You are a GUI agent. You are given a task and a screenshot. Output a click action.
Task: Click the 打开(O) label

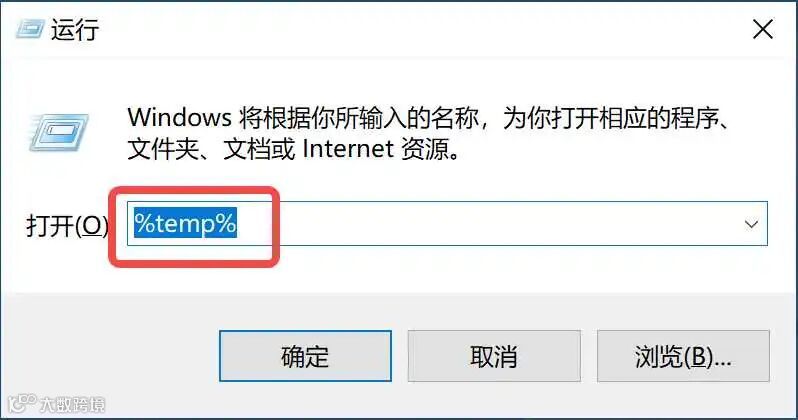[x=67, y=225]
